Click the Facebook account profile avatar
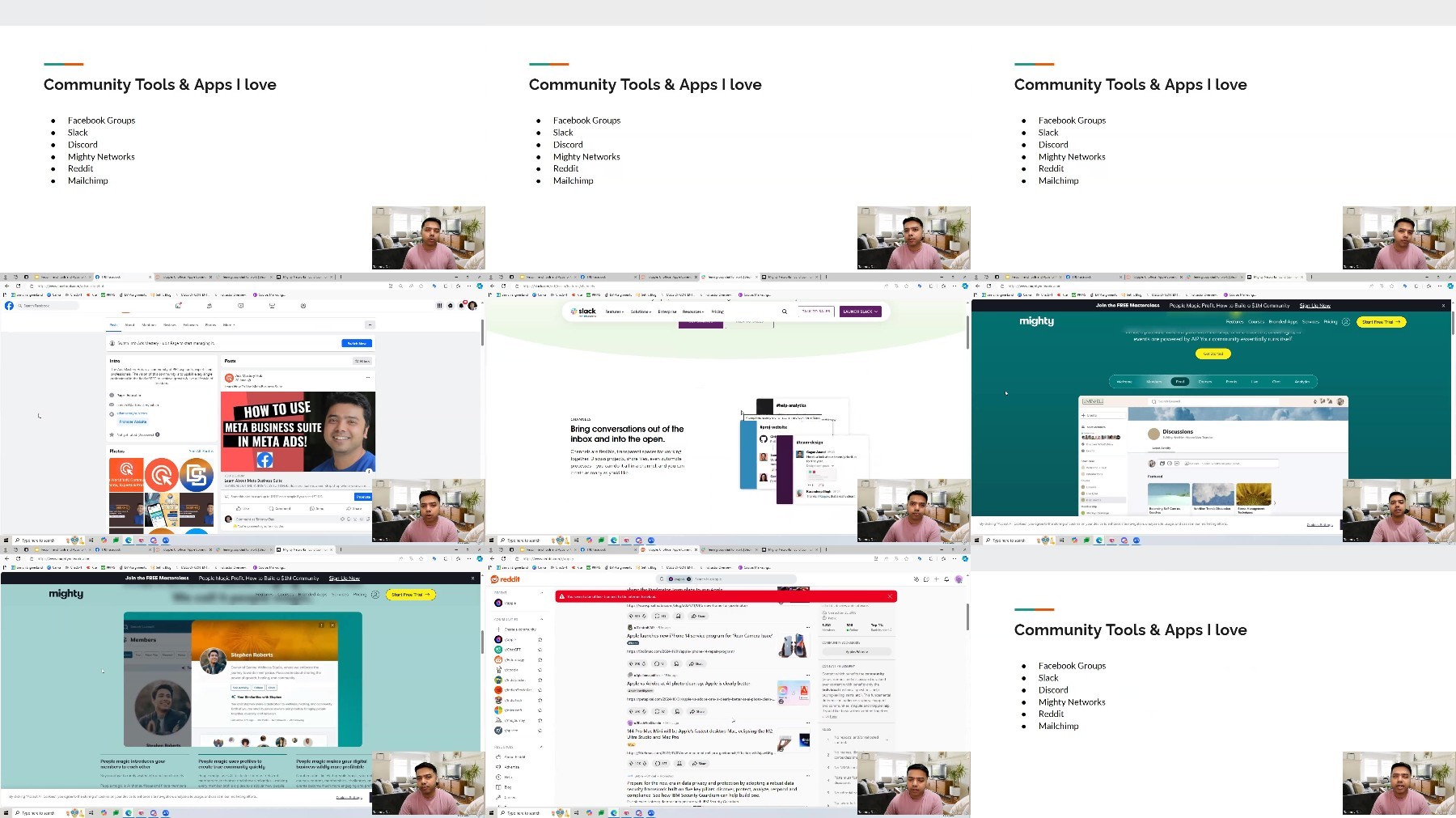 [472, 306]
